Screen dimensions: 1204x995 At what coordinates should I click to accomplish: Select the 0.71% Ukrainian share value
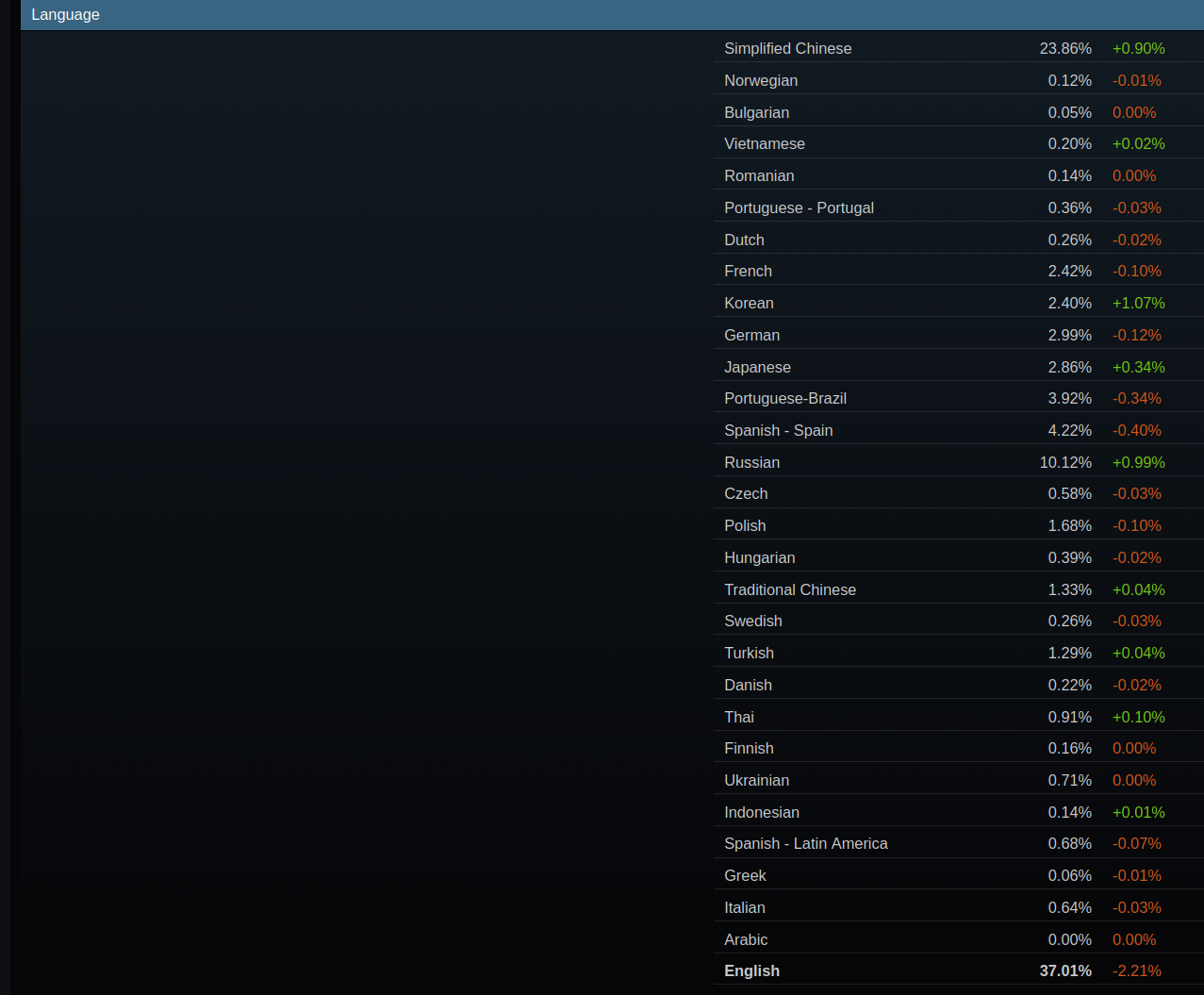tap(1070, 780)
